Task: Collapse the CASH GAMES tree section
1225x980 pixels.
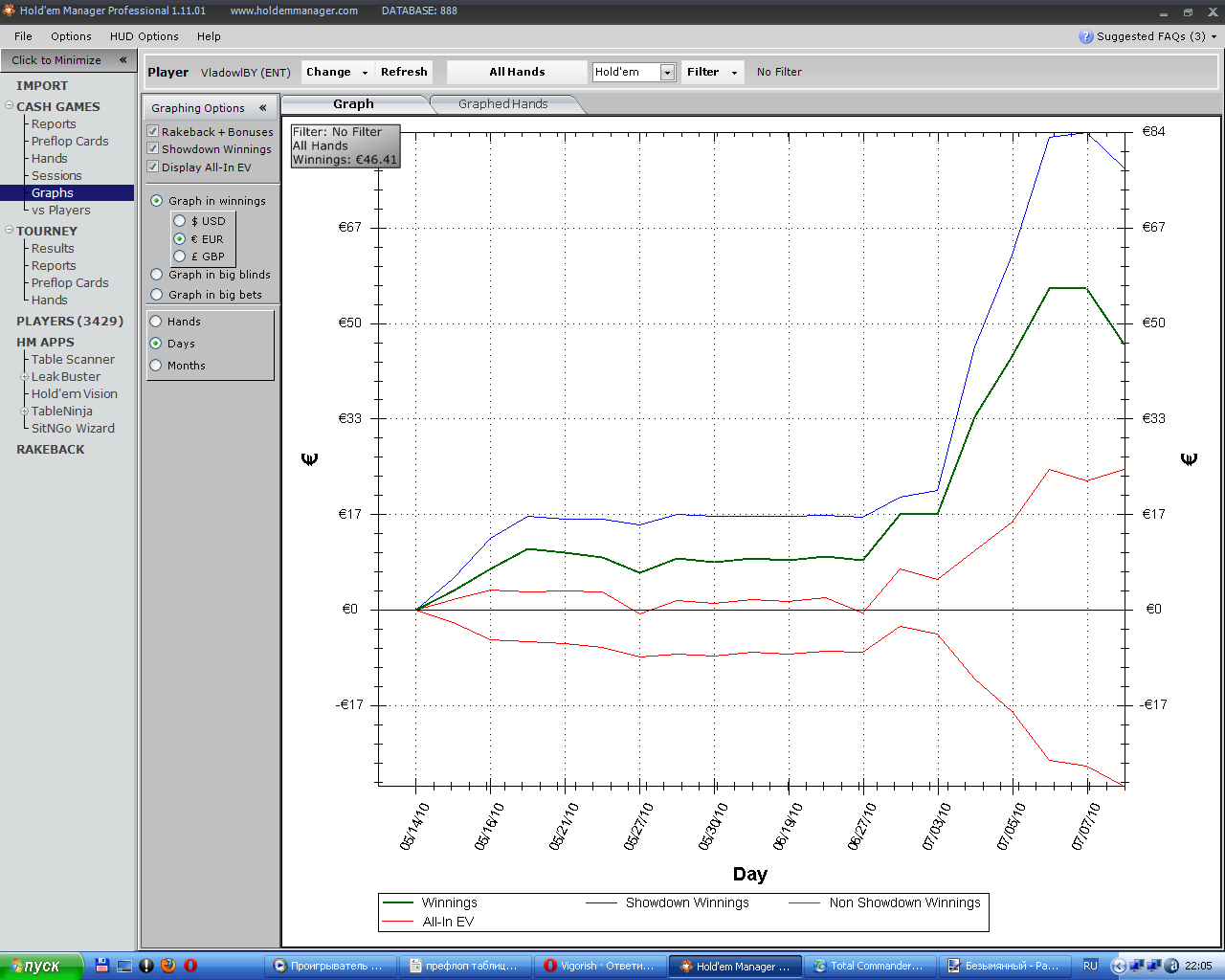Action: [x=9, y=106]
